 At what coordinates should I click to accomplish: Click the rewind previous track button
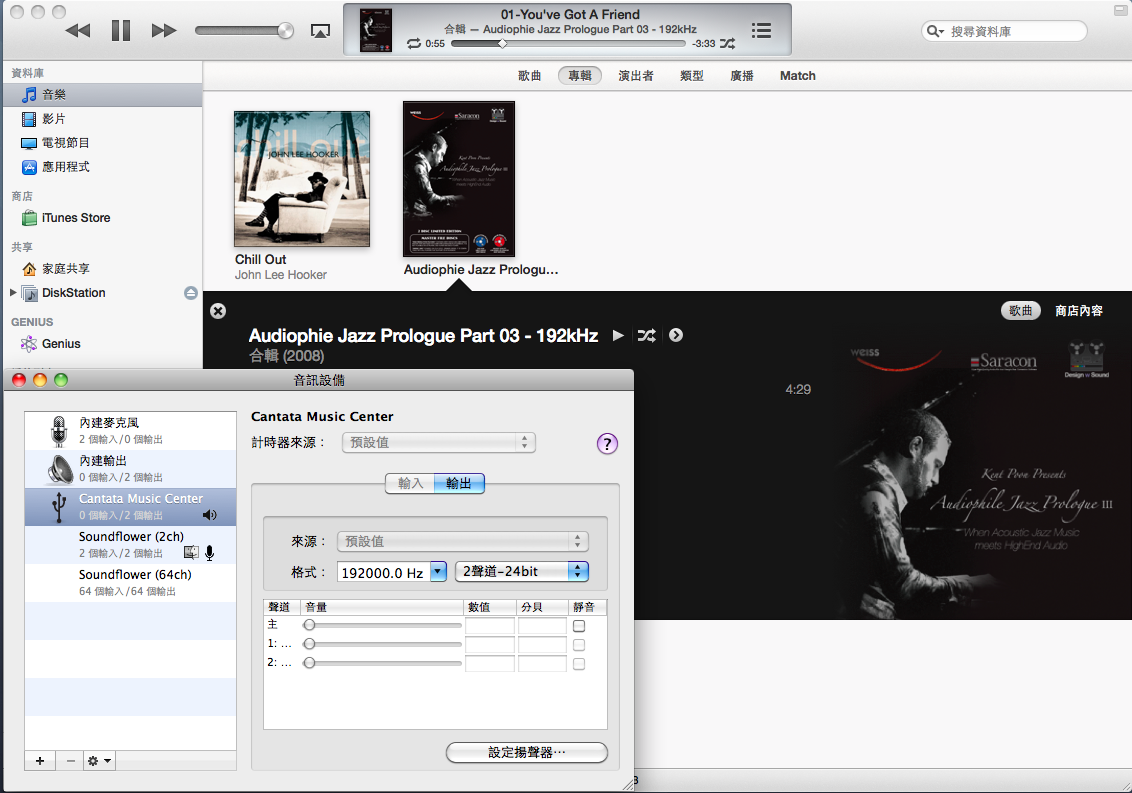[78, 30]
